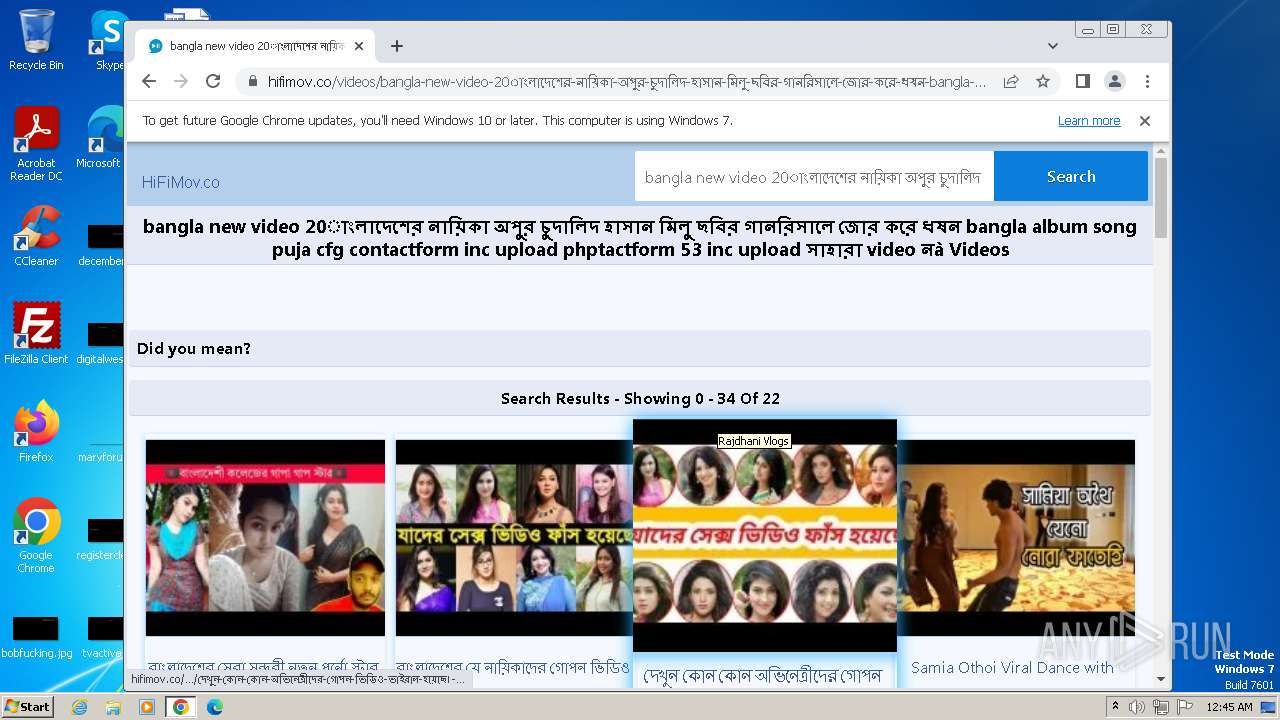Image resolution: width=1280 pixels, height=720 pixels.
Task: Select the 'bangla new video' browser tab
Action: [x=255, y=46]
